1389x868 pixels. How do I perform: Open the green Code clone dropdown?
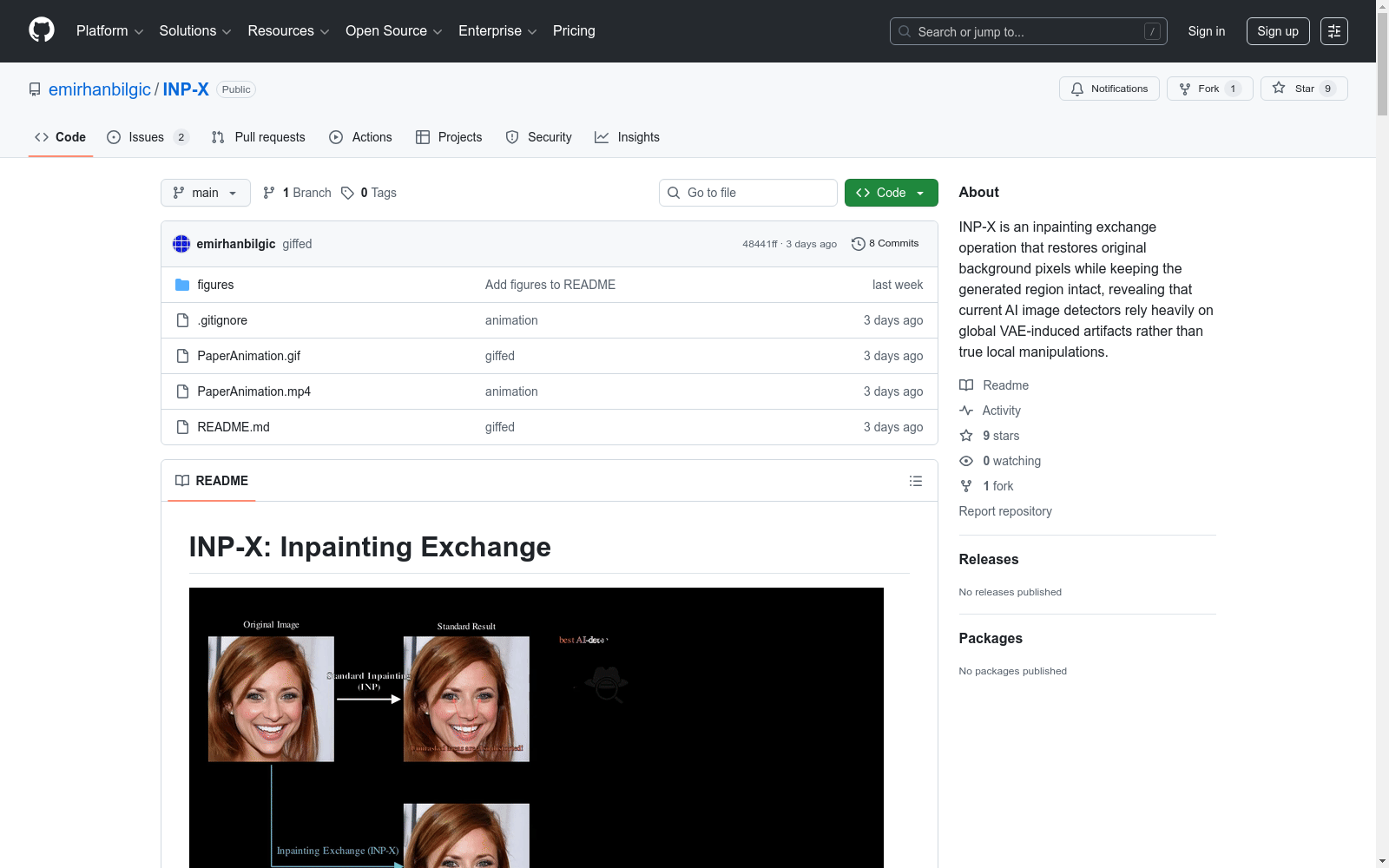(892, 193)
